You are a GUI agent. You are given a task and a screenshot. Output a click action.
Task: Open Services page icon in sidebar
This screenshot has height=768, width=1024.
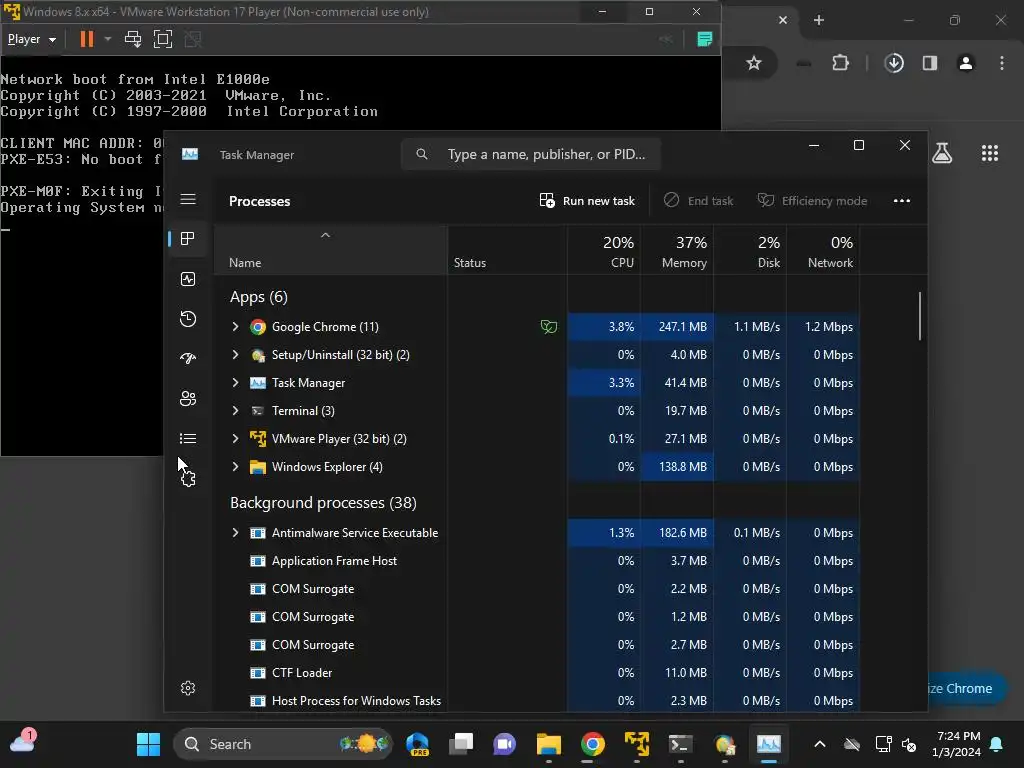[x=188, y=479]
